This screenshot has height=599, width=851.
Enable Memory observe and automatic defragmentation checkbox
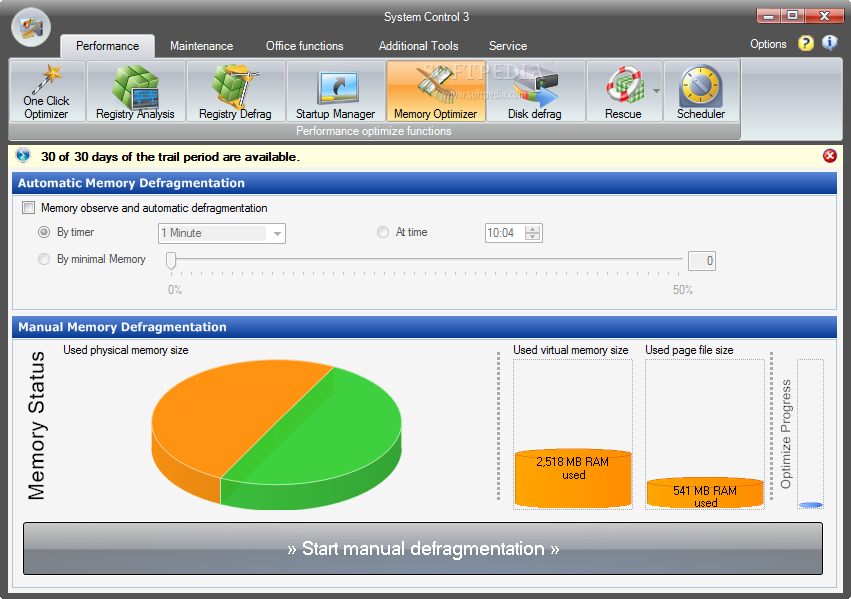(28, 208)
